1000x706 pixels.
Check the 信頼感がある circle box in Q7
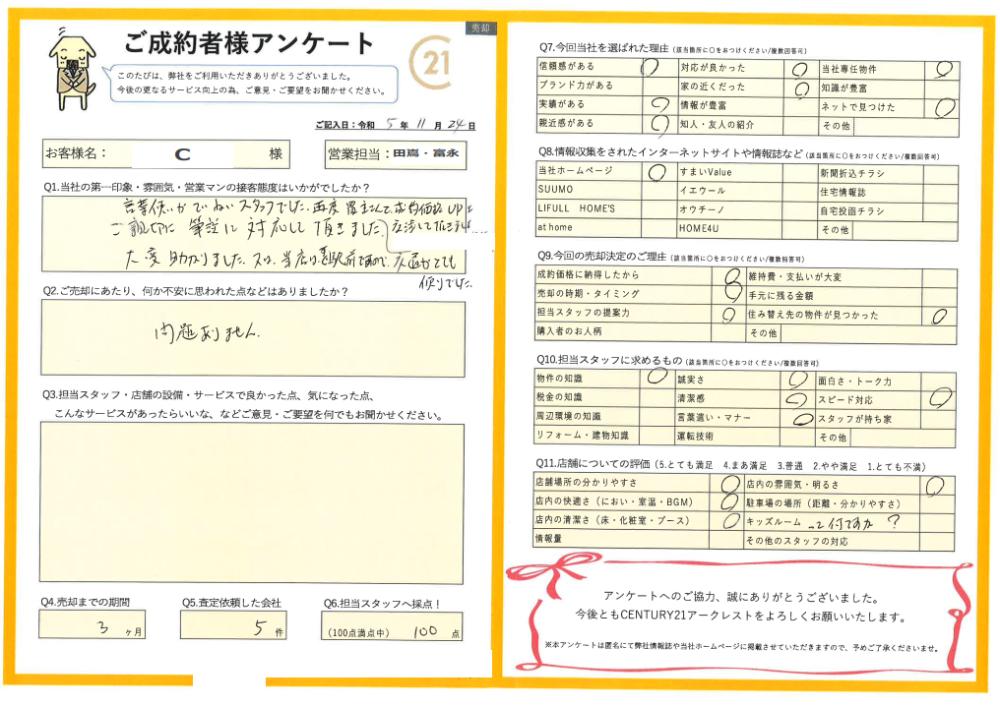coord(651,68)
